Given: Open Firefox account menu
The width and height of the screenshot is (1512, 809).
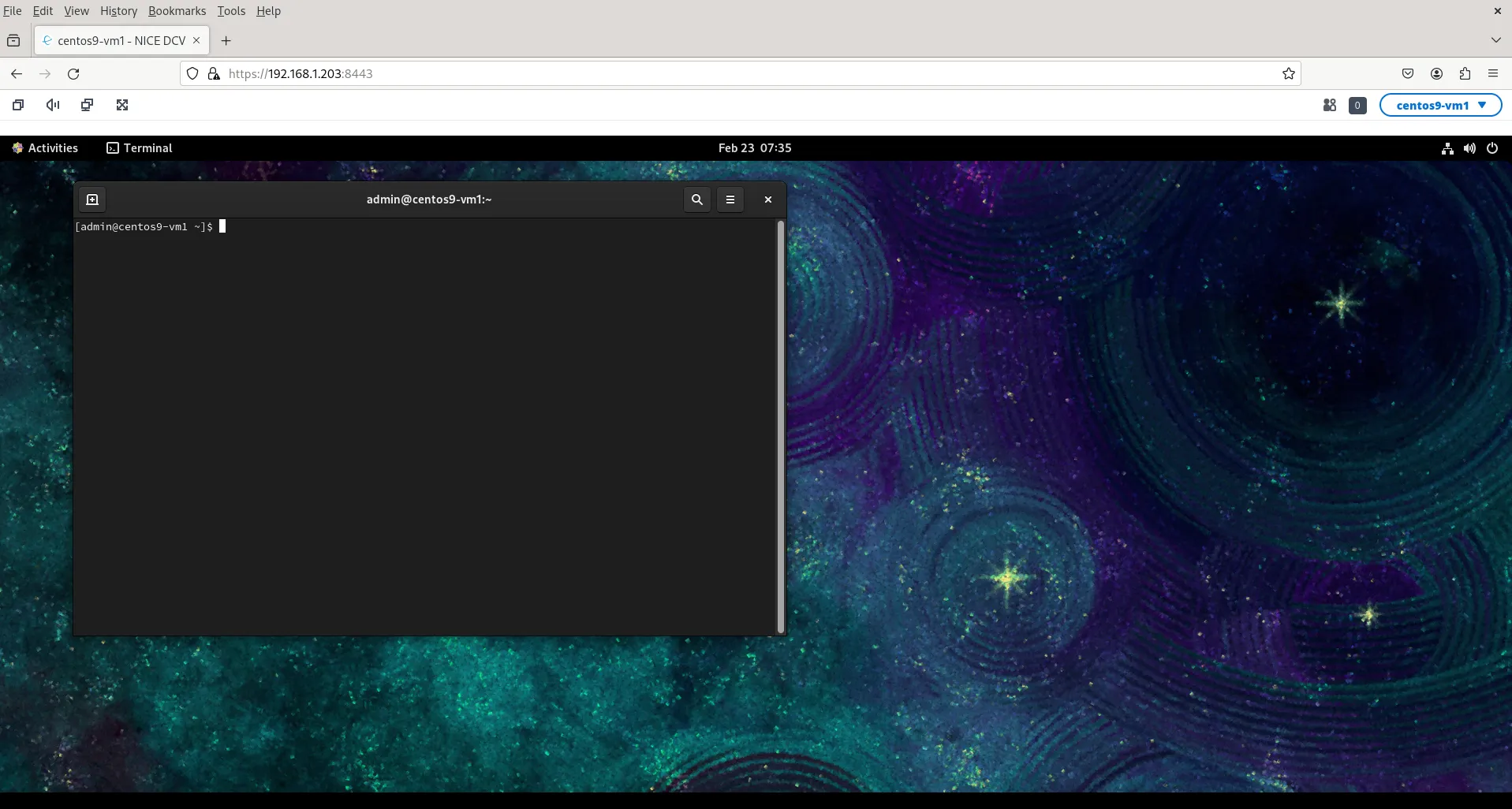Looking at the screenshot, I should point(1436,73).
